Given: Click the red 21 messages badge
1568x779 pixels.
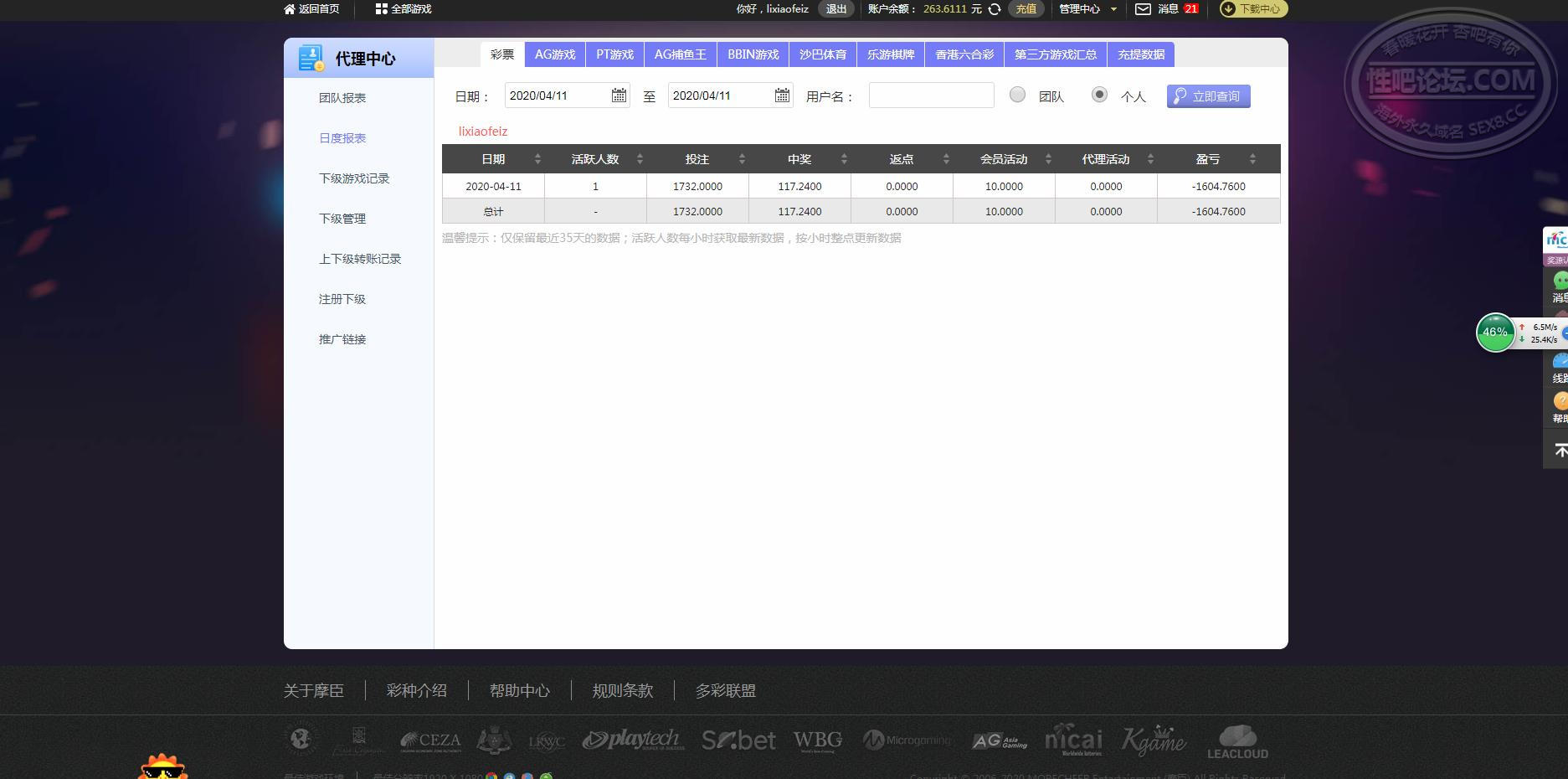Looking at the screenshot, I should pyautogui.click(x=1191, y=9).
